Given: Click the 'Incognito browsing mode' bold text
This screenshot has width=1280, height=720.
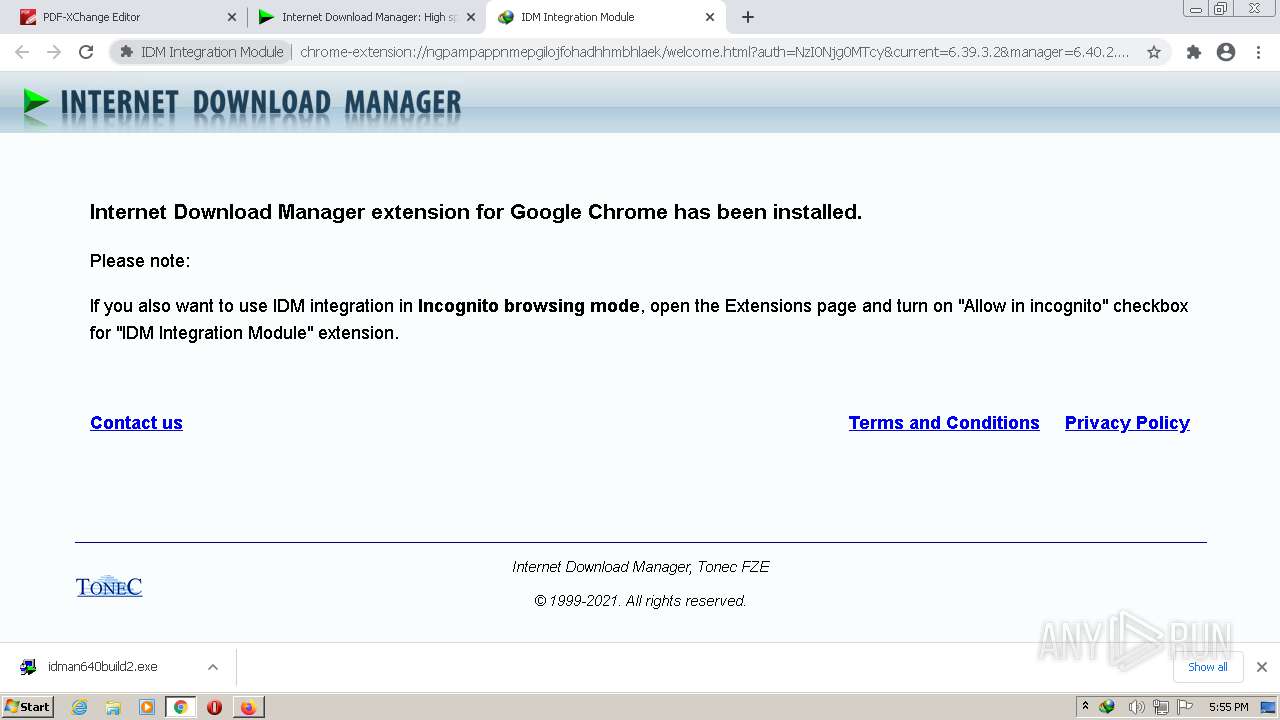Looking at the screenshot, I should point(528,306).
